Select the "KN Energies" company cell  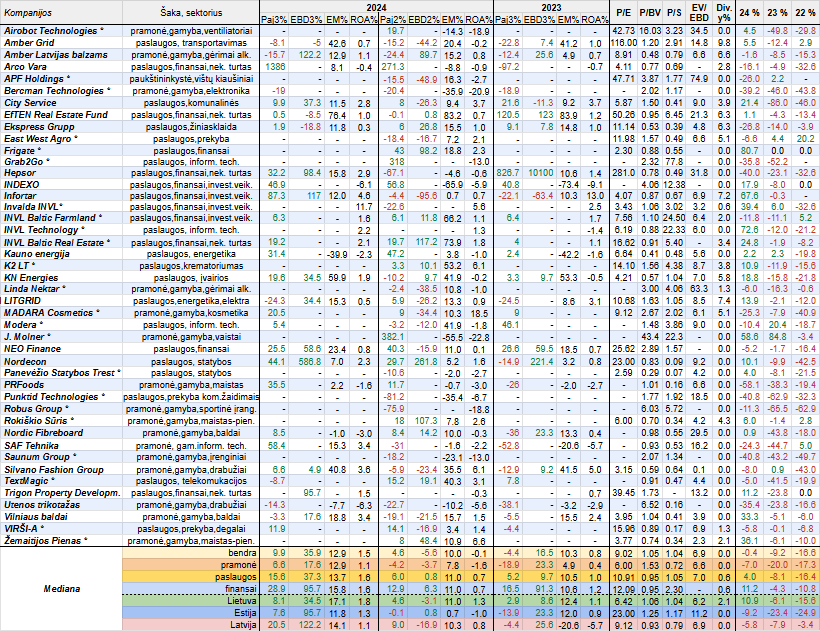pyautogui.click(x=61, y=278)
